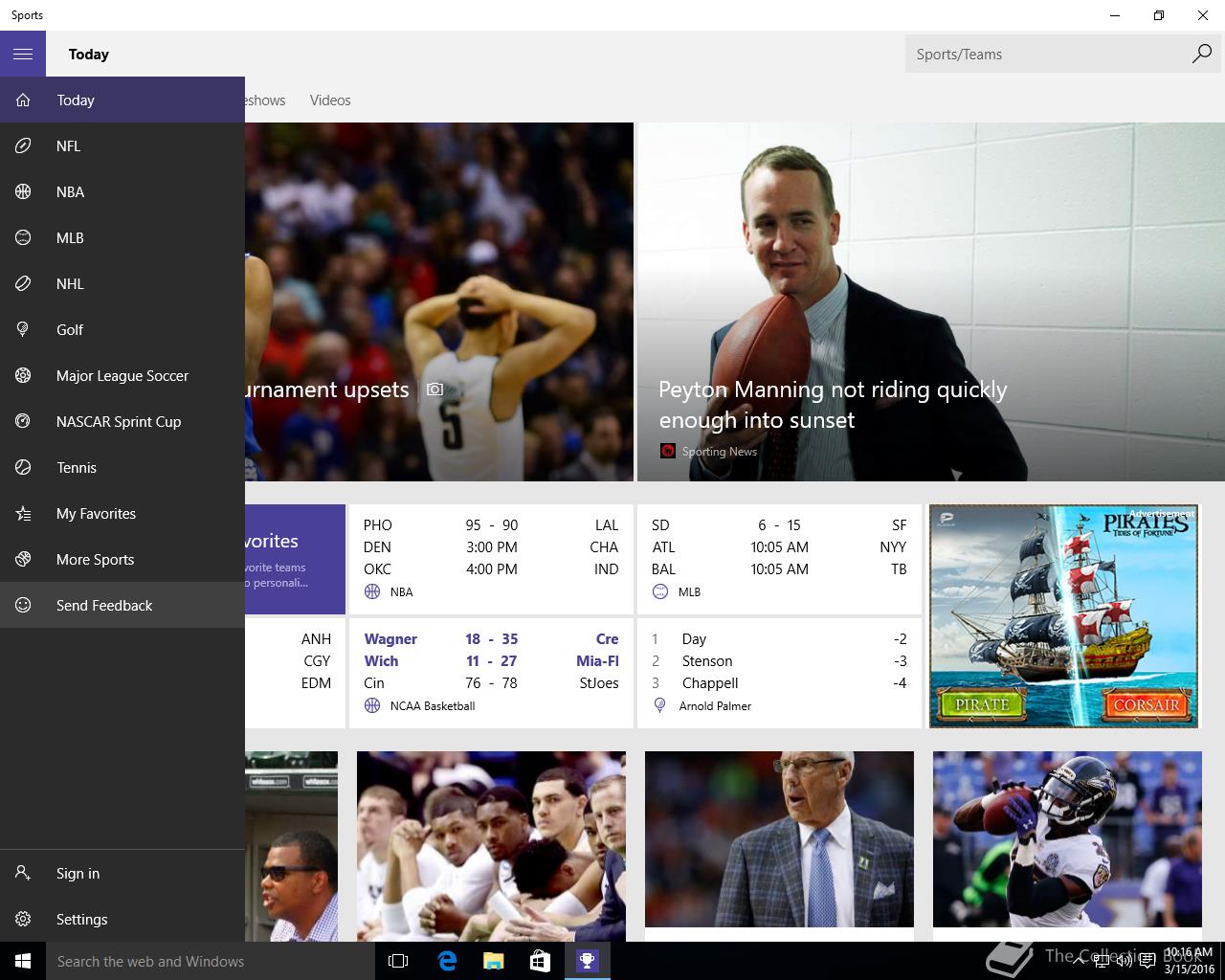Click the My Favorites star icon

(23, 513)
